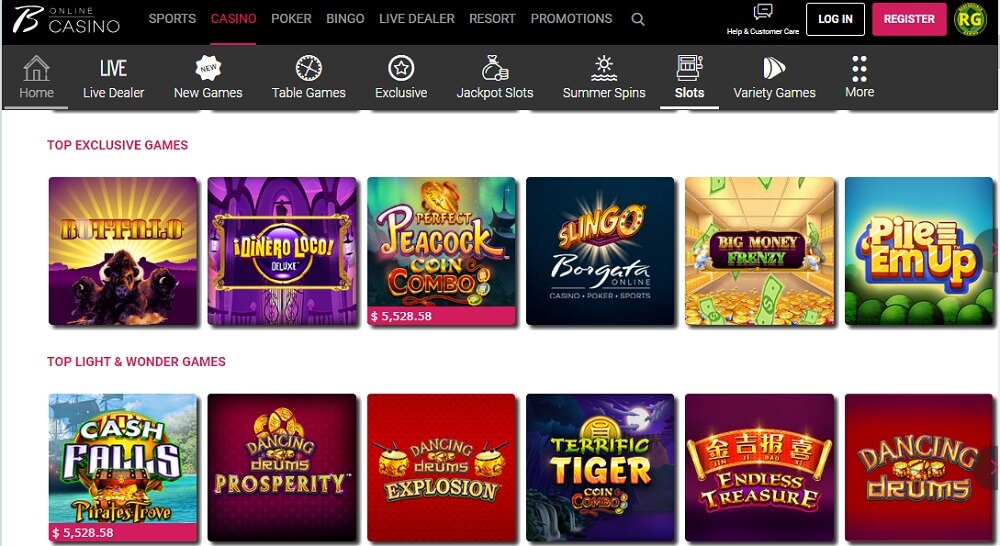The width and height of the screenshot is (1000, 546).
Task: Click the Register button
Action: coord(909,19)
